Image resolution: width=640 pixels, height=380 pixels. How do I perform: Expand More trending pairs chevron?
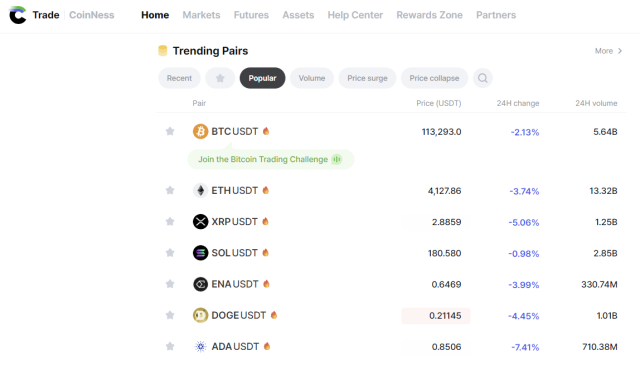coord(620,51)
